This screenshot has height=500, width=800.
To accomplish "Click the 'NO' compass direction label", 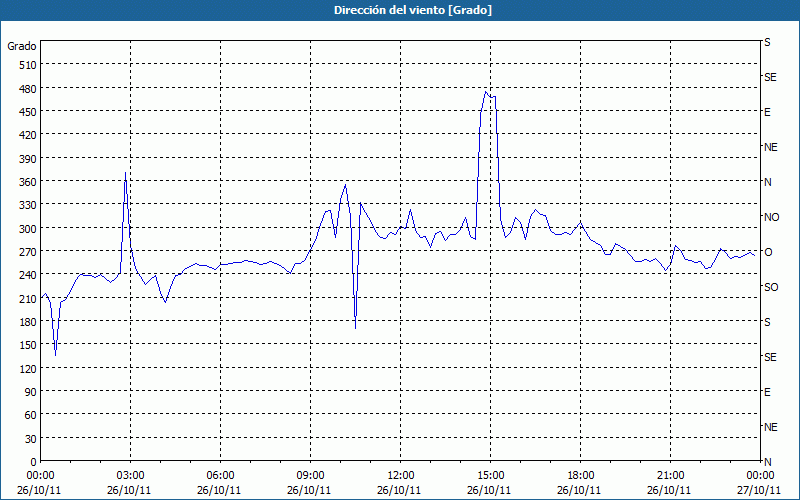I will 771,217.
